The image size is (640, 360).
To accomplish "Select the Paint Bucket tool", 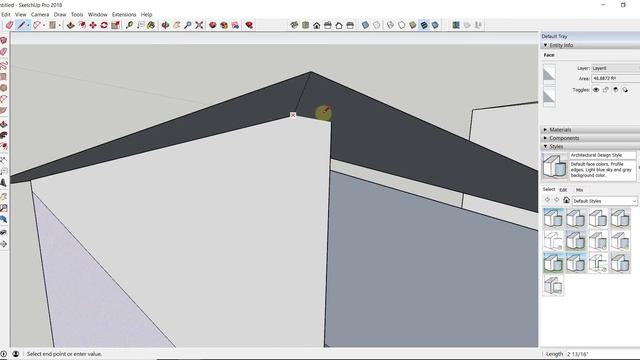I will point(151,25).
